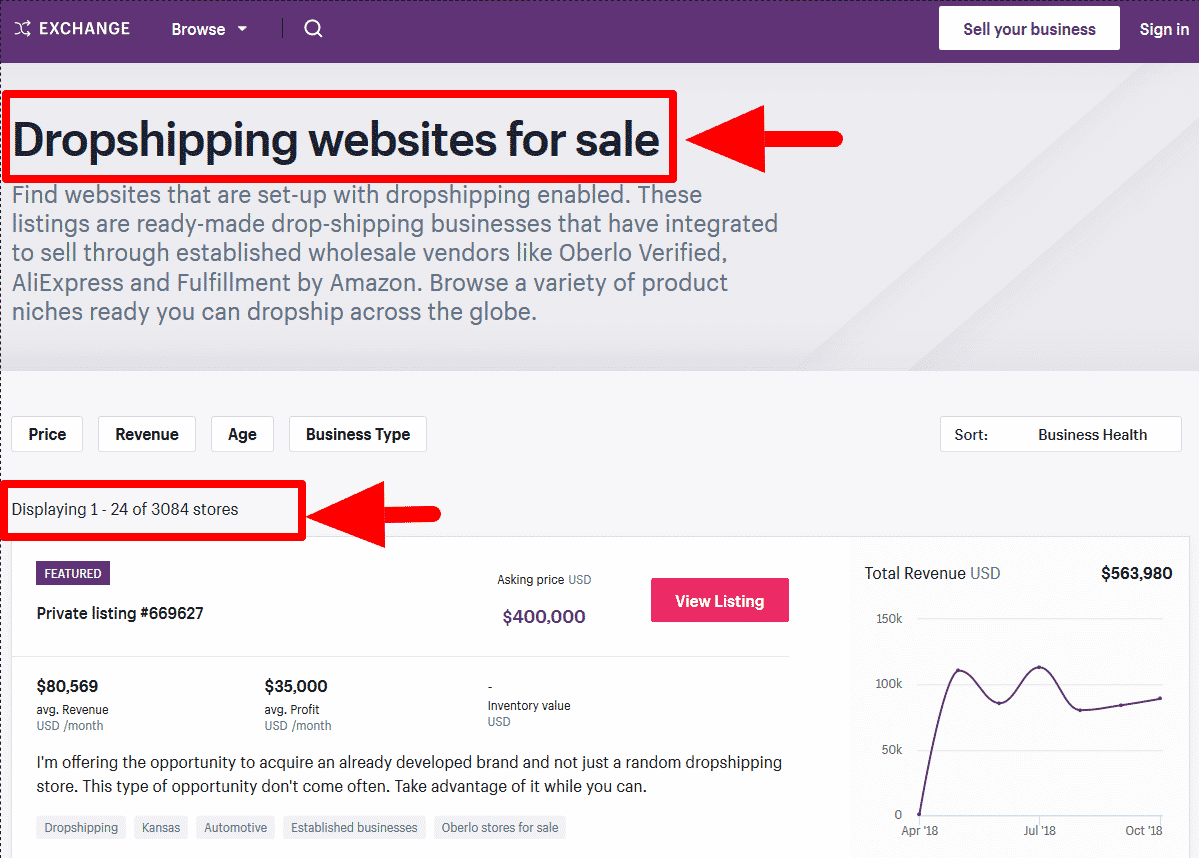This screenshot has height=858, width=1199.
Task: Click the FEATURED badge
Action: click(73, 573)
